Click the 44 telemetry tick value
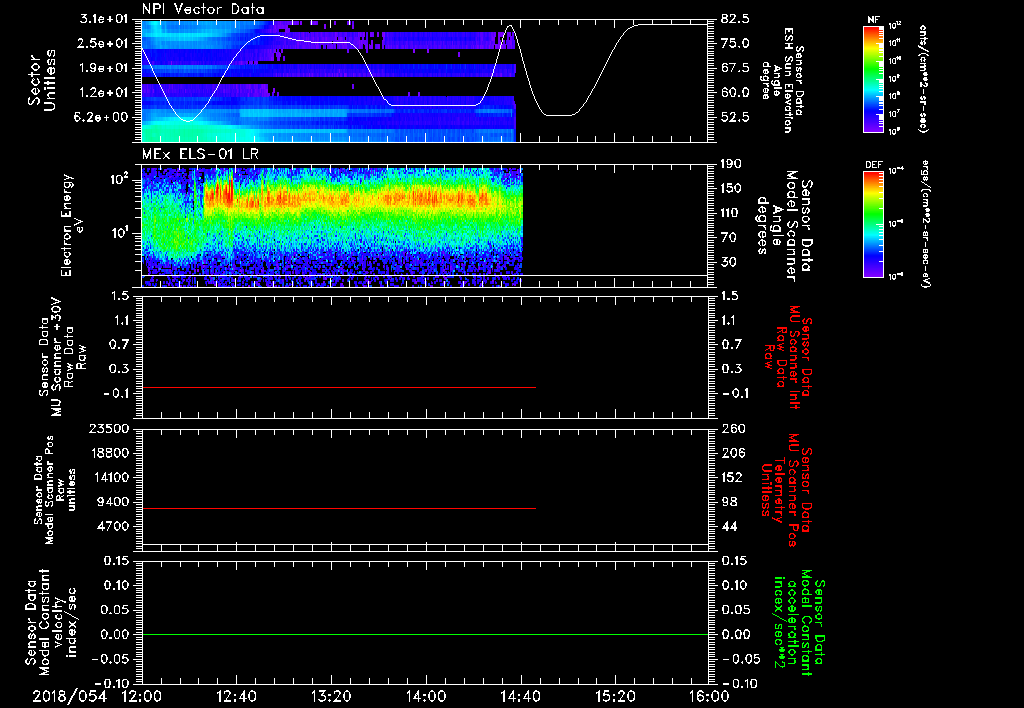 (x=729, y=526)
